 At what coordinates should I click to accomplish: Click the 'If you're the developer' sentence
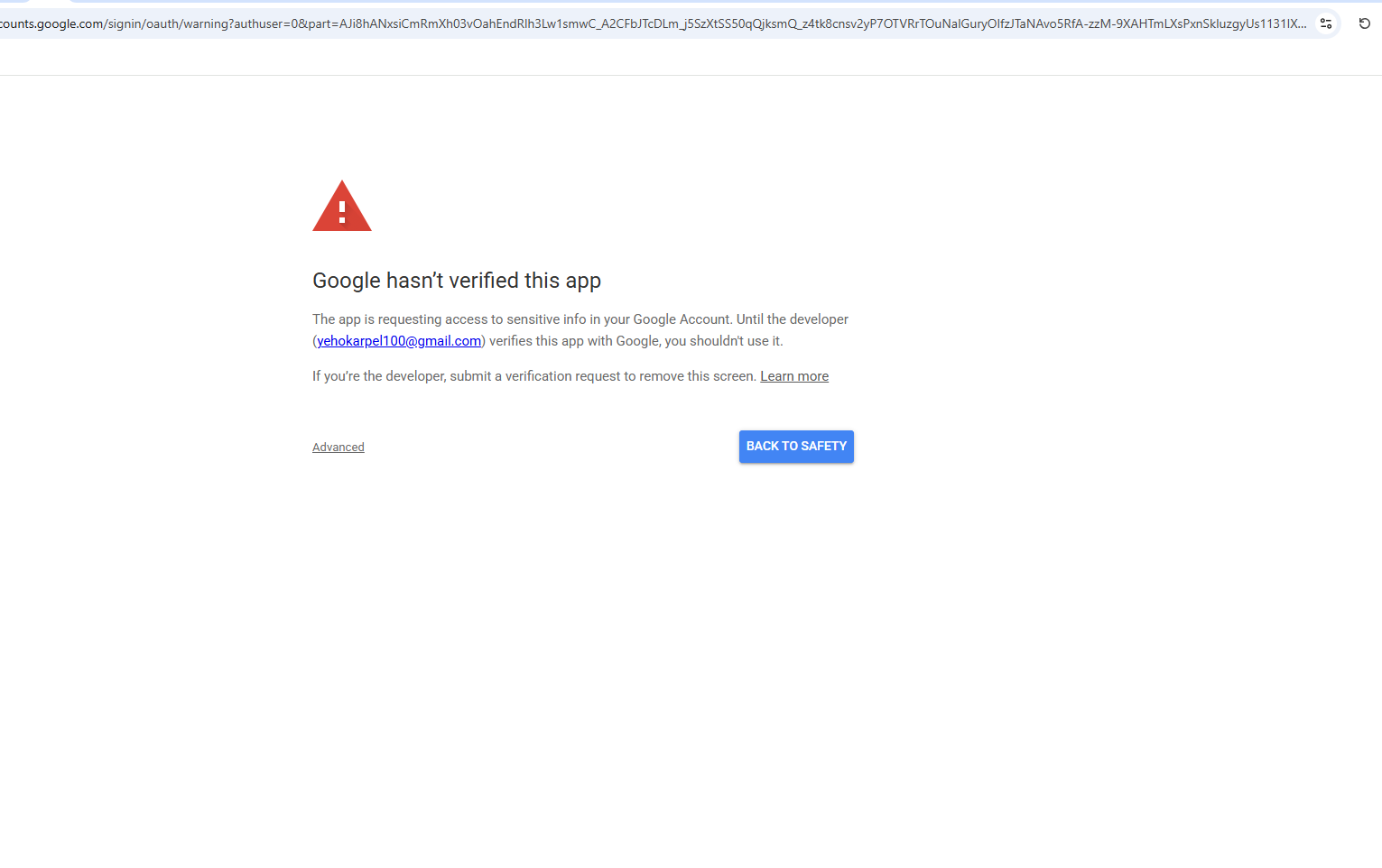[x=379, y=376]
